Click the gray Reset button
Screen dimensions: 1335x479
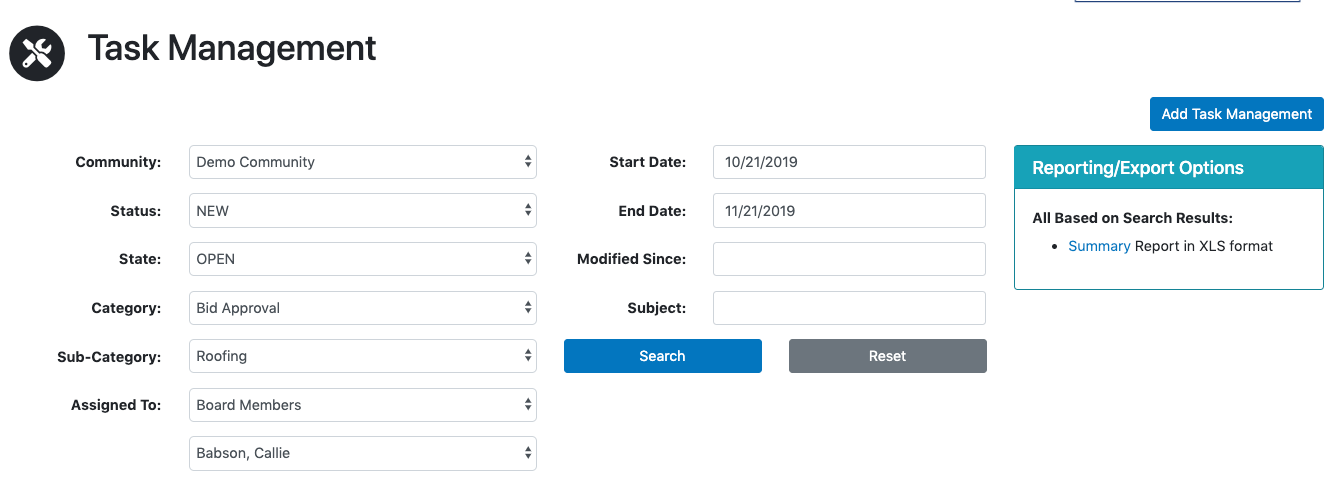[888, 356]
